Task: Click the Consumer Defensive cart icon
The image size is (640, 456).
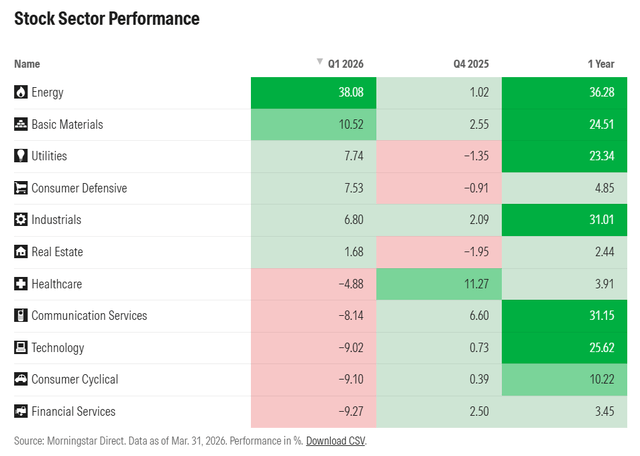Action: pos(21,188)
